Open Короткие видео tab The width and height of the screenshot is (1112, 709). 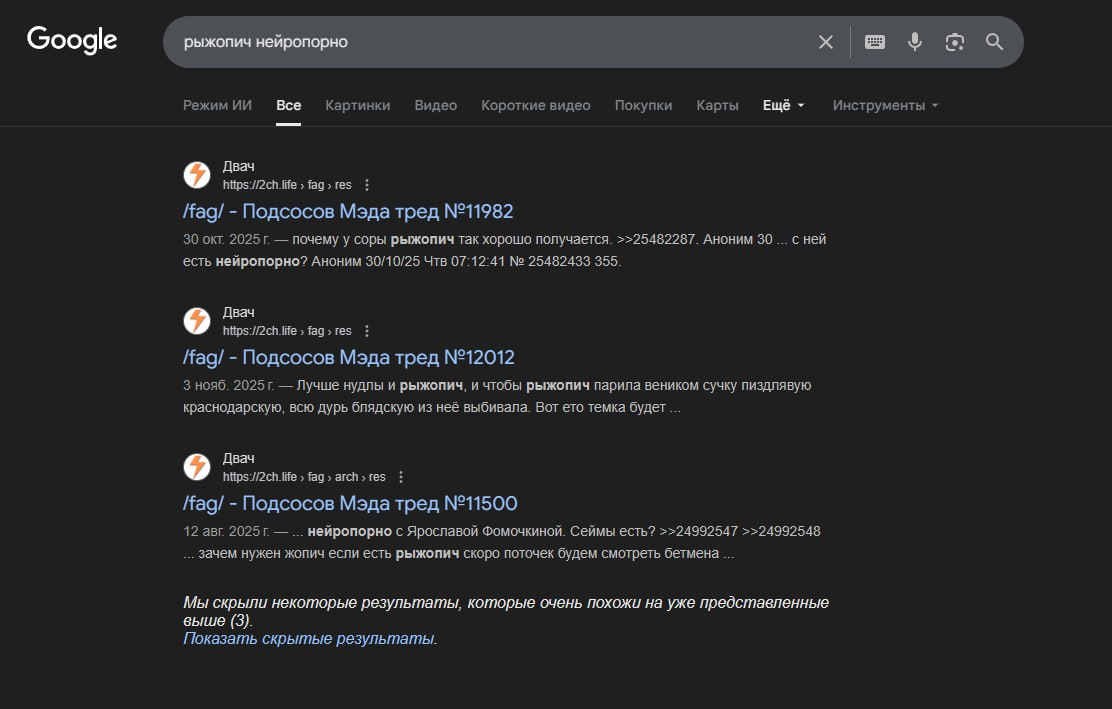(x=535, y=105)
